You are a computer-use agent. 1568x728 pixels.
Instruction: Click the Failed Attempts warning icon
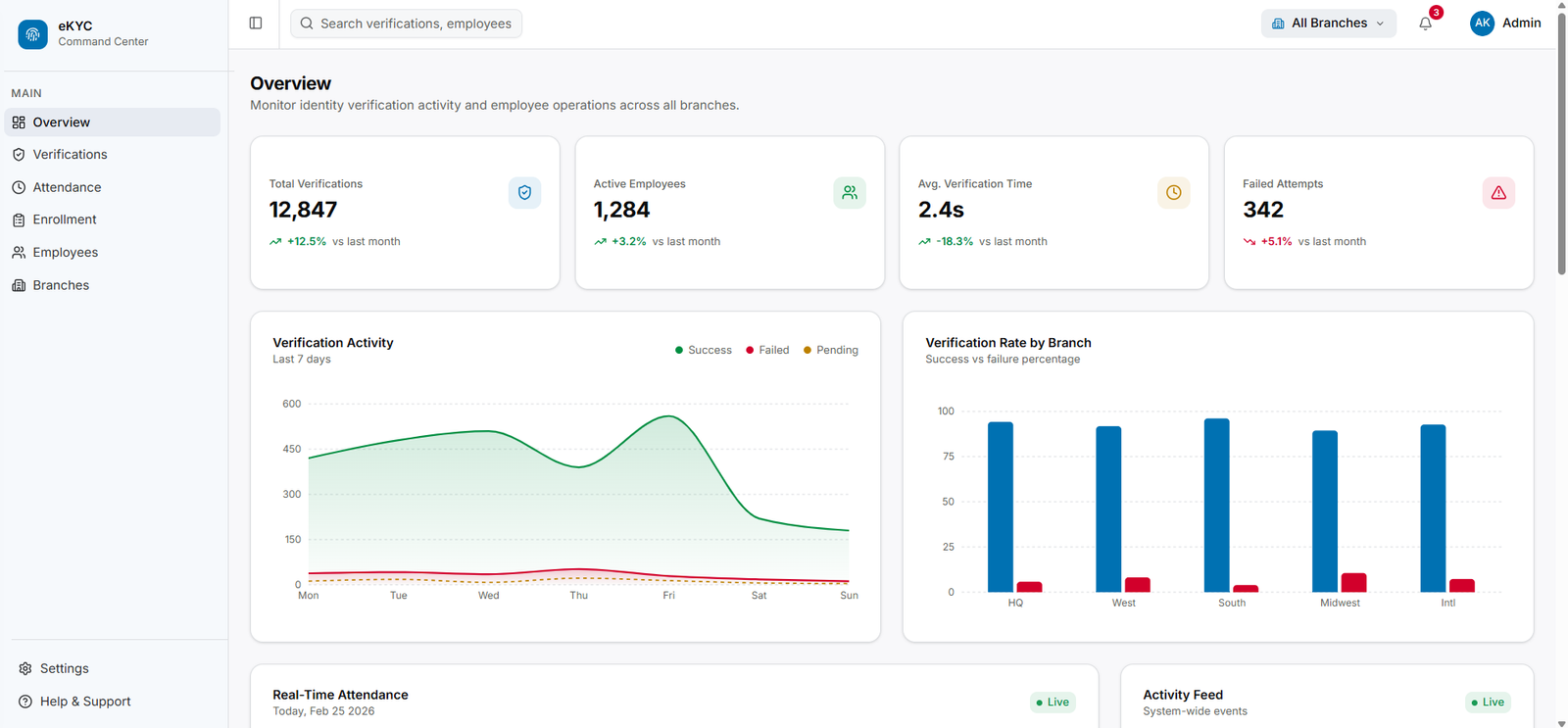(x=1497, y=193)
